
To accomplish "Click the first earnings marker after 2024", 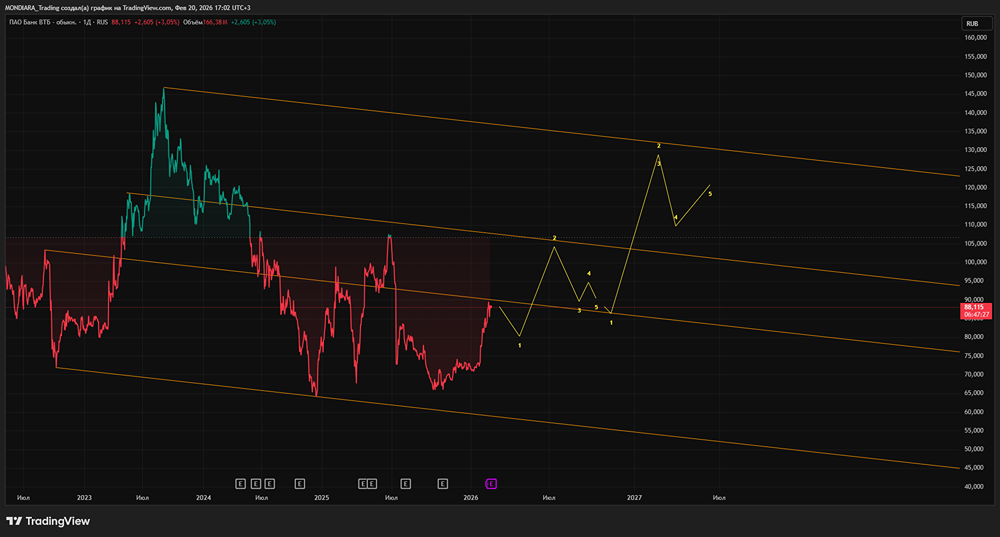I will pyautogui.click(x=240, y=483).
